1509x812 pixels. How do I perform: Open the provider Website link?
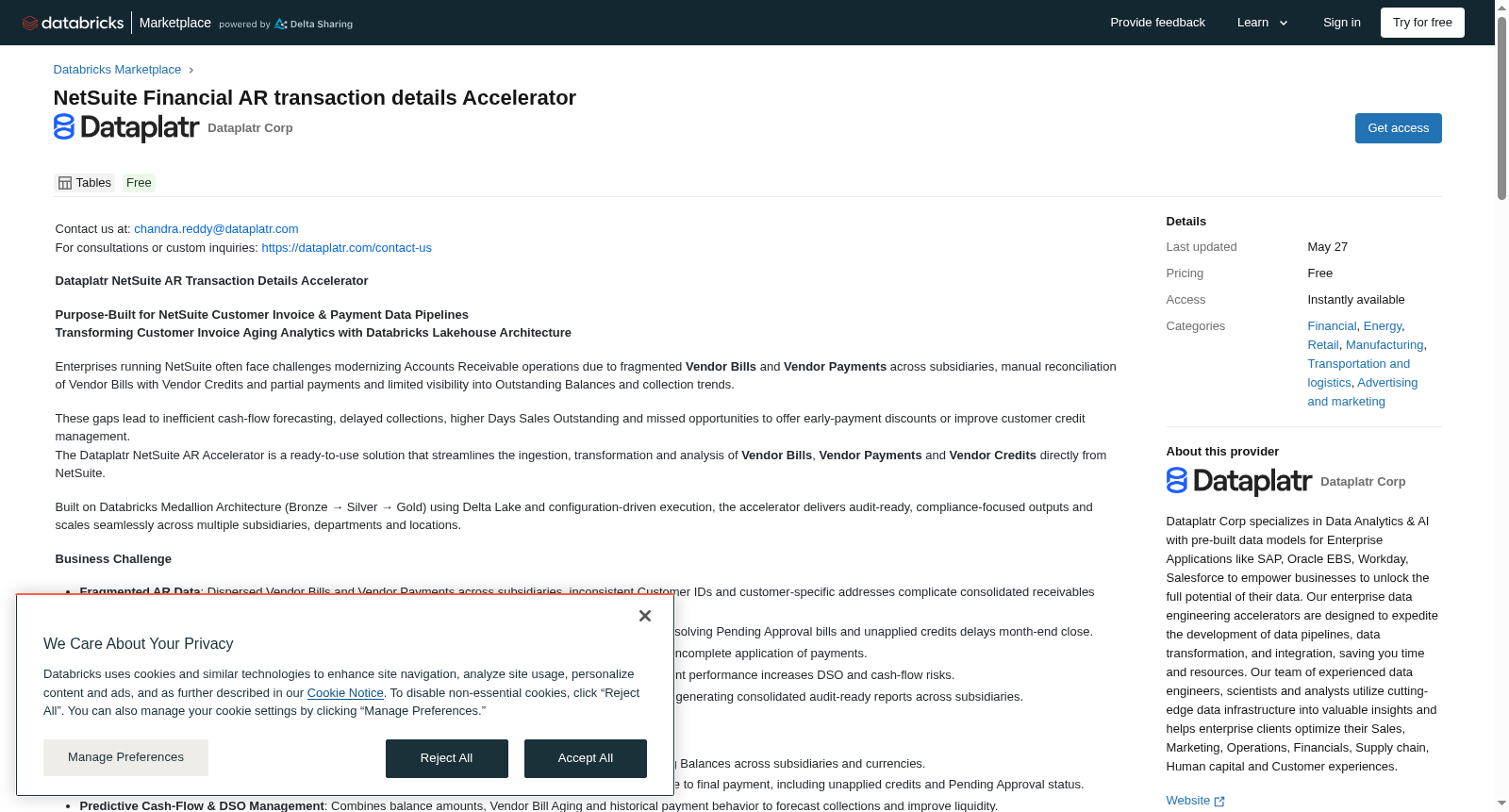1187,801
